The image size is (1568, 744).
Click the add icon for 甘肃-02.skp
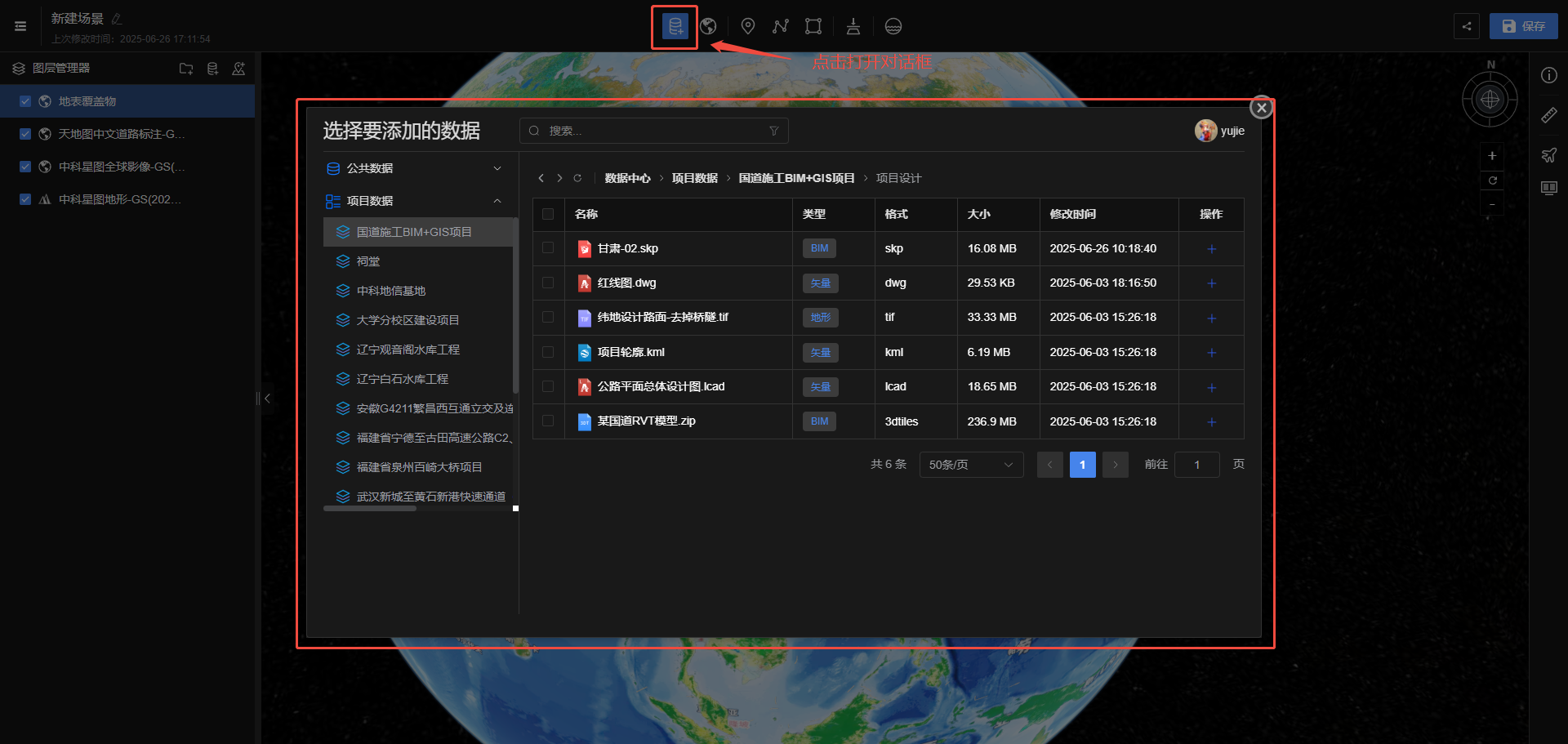1211,249
